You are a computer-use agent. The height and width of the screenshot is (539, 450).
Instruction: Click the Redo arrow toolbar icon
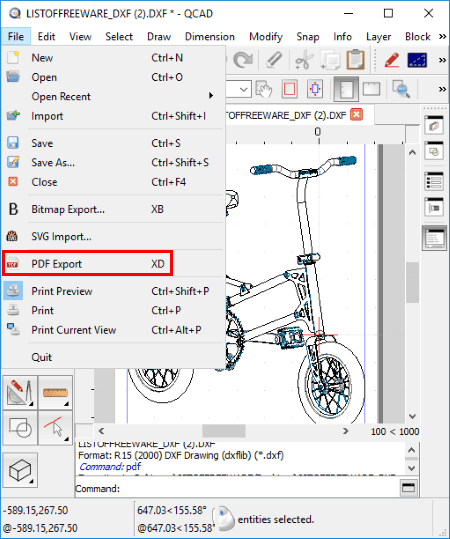pos(243,60)
